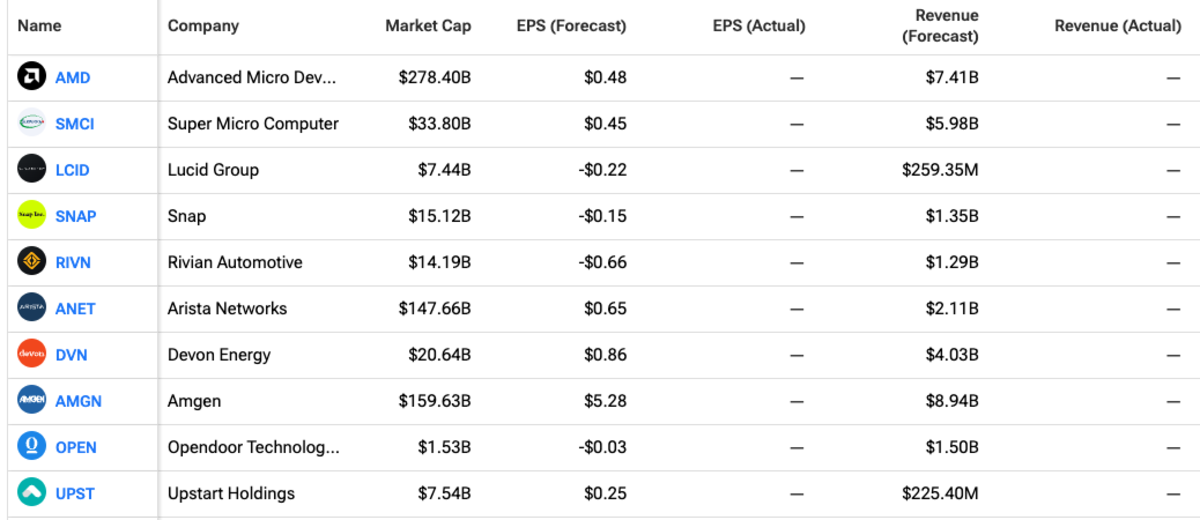The width and height of the screenshot is (1200, 520).
Task: Sort by the EPS (Forecast) column header
Action: (573, 26)
